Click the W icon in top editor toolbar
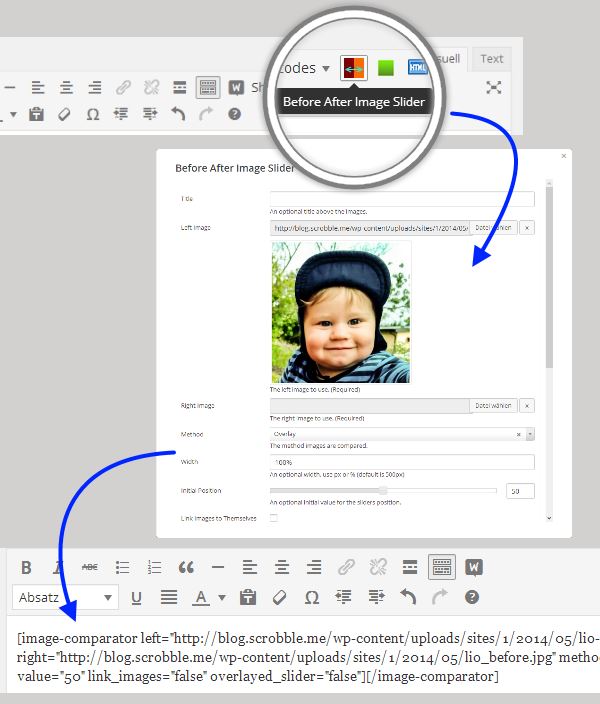This screenshot has width=600, height=704. [236, 87]
